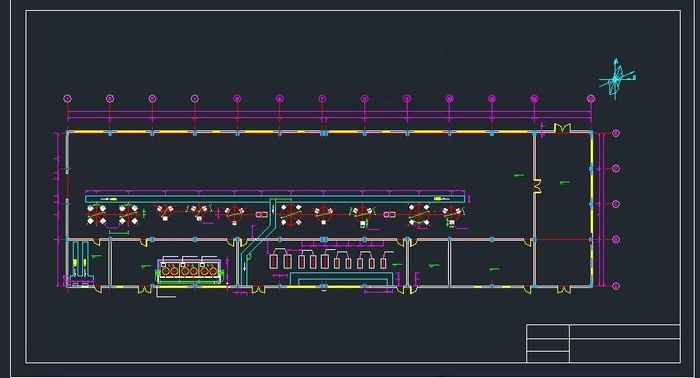Click the yellow double door on the top wall

562,128
